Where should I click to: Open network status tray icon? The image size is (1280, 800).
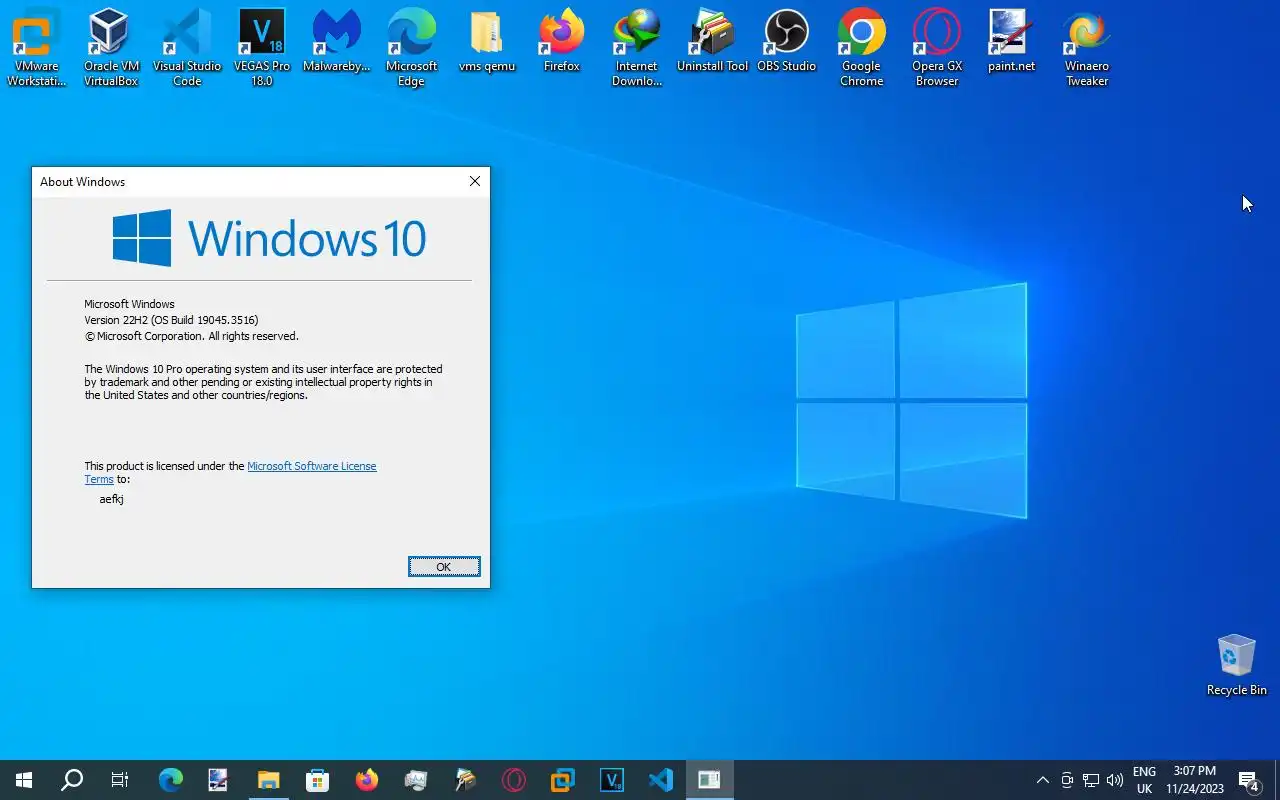(x=1091, y=780)
